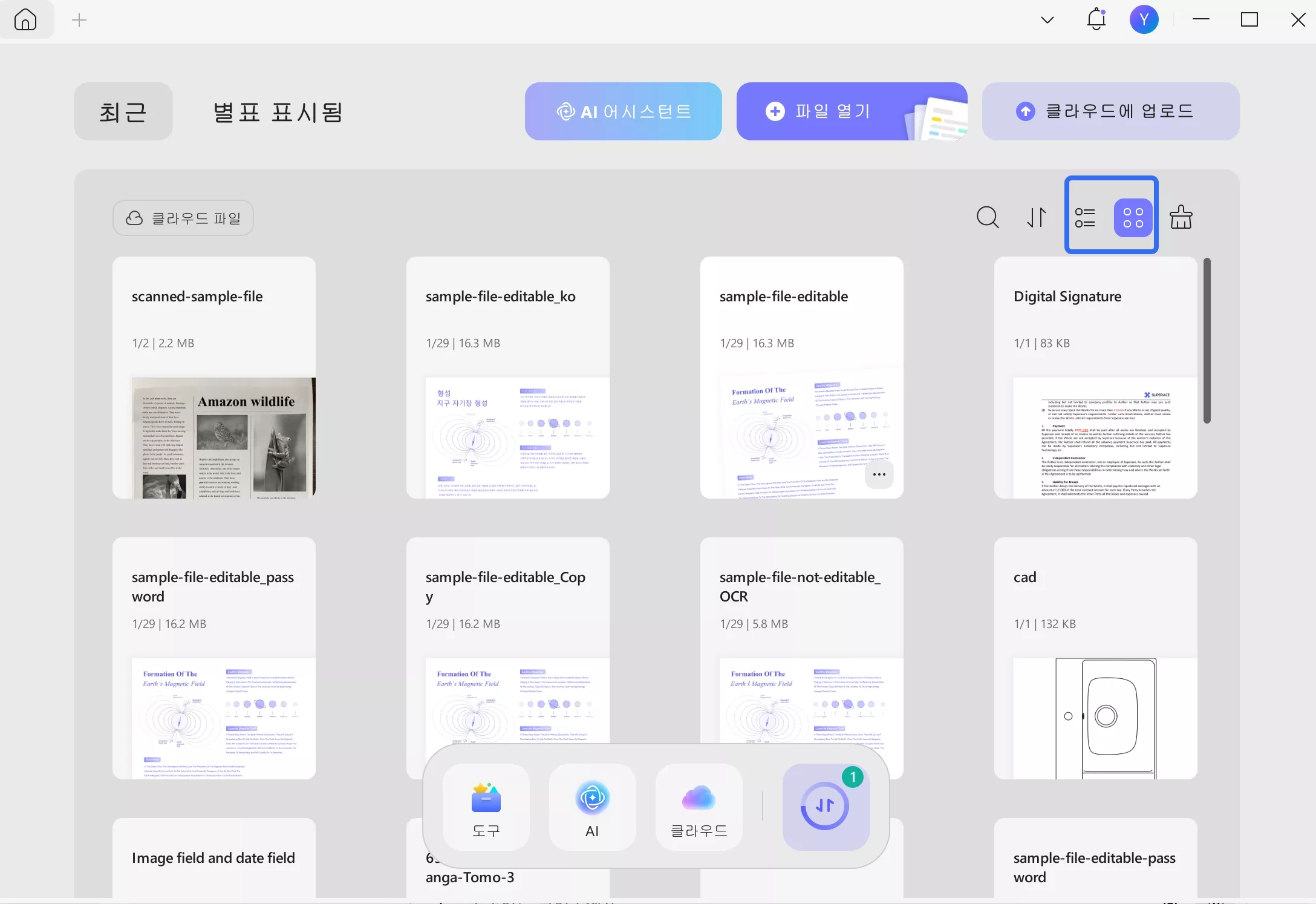Image resolution: width=1316 pixels, height=904 pixels.
Task: Open the scanned-sample-file card thumbnail
Action: click(x=224, y=438)
